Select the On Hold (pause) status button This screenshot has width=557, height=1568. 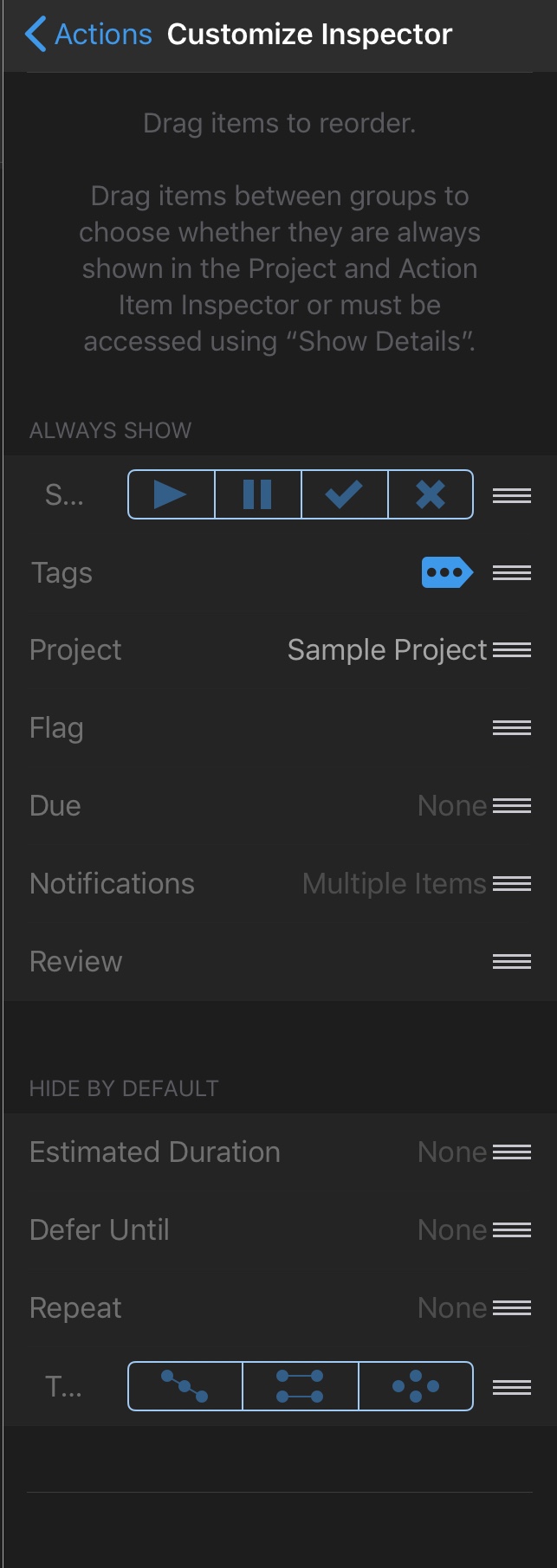click(x=257, y=494)
